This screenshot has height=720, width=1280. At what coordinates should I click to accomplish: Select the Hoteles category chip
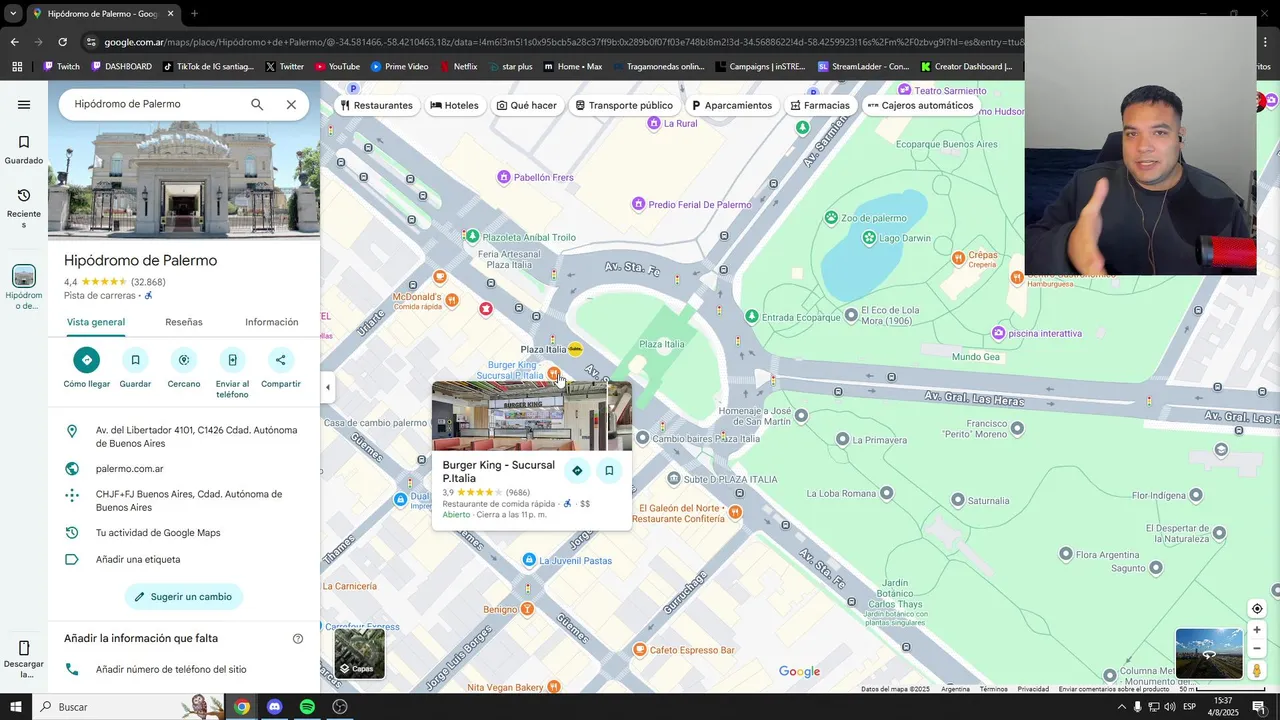(x=455, y=105)
